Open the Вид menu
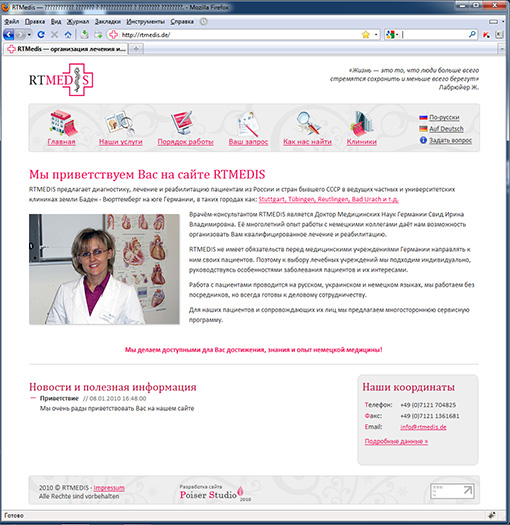Image resolution: width=510 pixels, height=525 pixels. pyautogui.click(x=56, y=21)
